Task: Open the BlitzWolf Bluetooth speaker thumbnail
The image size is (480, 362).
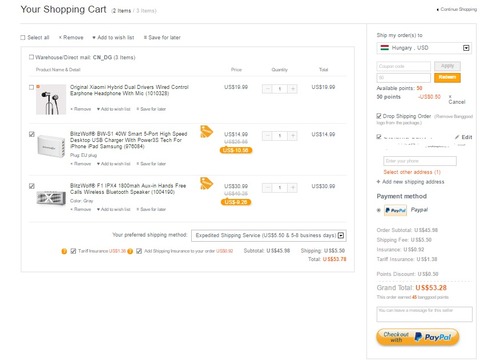Action: tap(51, 198)
